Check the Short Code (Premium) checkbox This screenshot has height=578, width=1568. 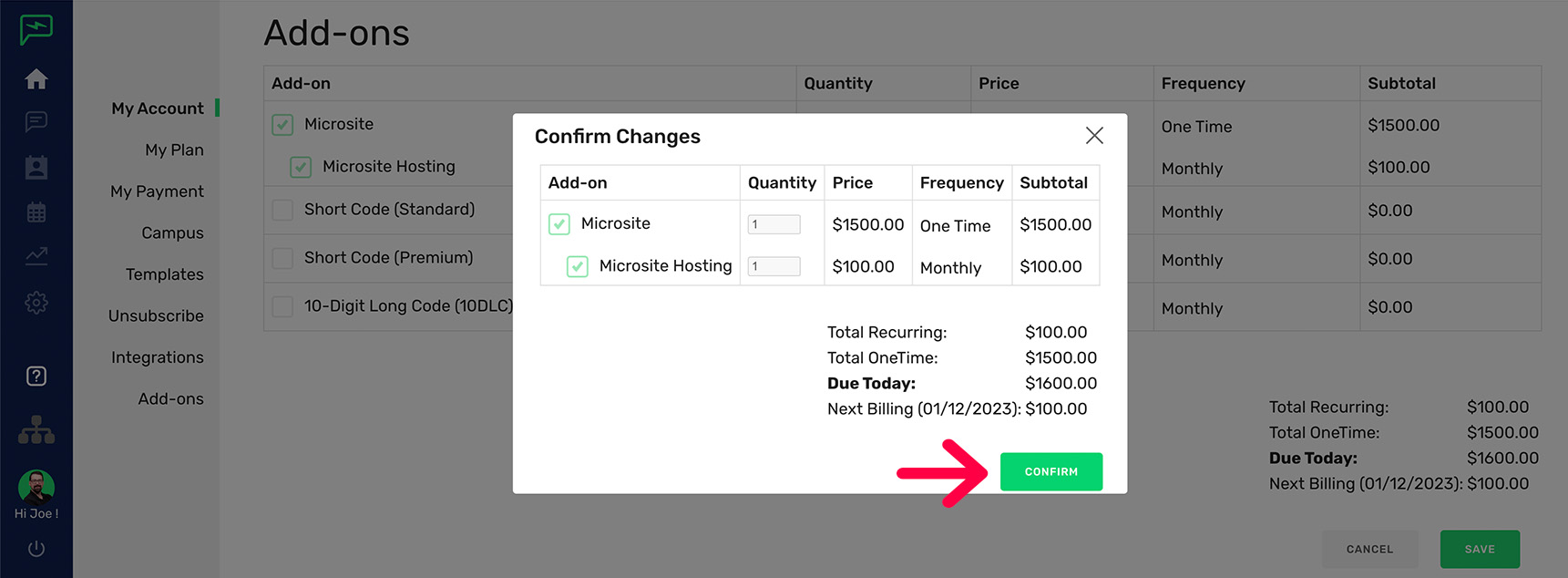point(282,258)
